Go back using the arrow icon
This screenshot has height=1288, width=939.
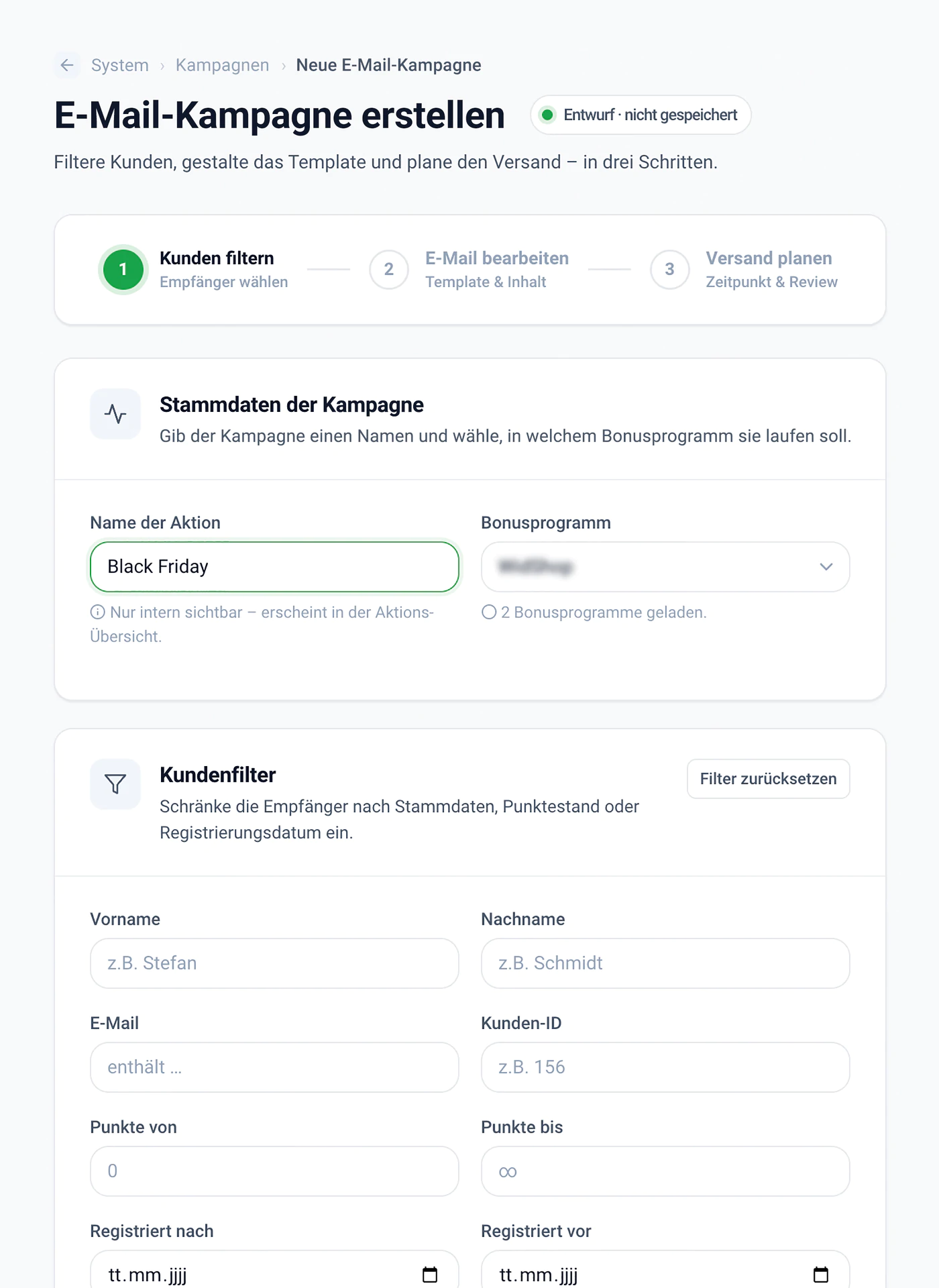coord(67,65)
